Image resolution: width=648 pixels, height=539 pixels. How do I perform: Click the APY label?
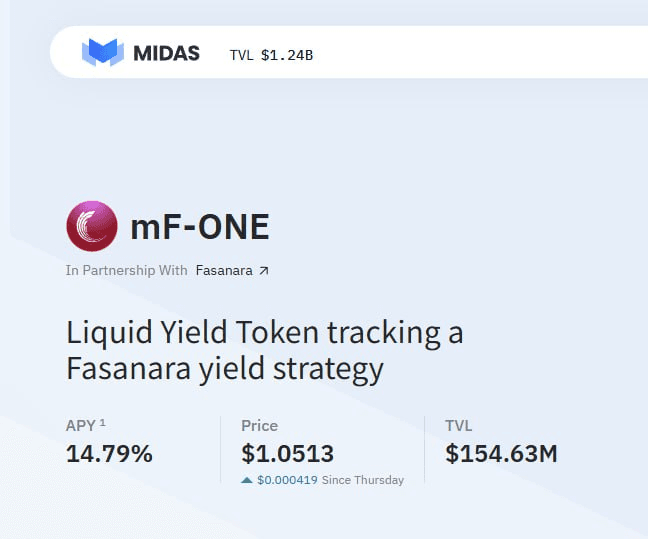[x=80, y=426]
